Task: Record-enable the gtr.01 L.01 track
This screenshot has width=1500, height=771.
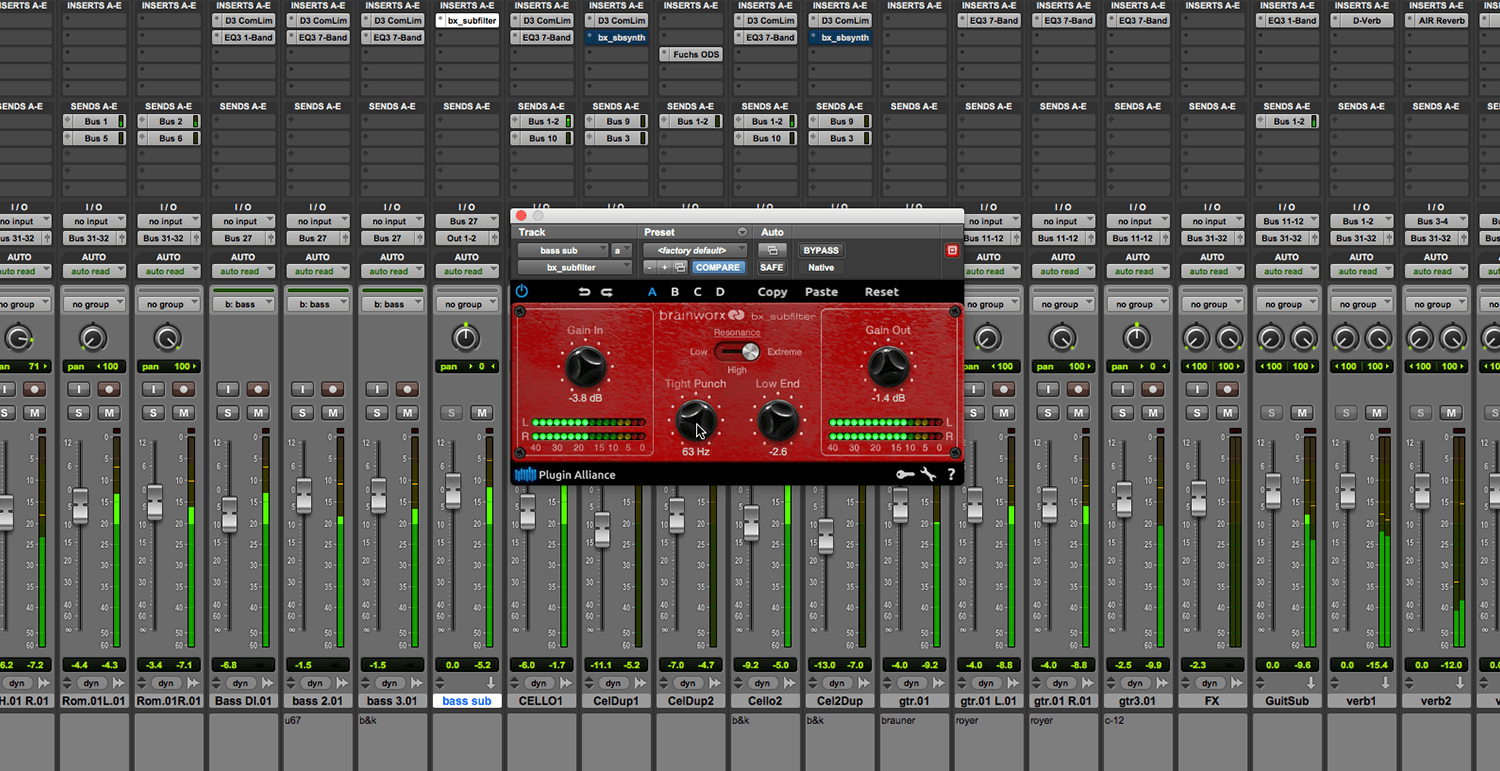Action: click(x=1005, y=389)
